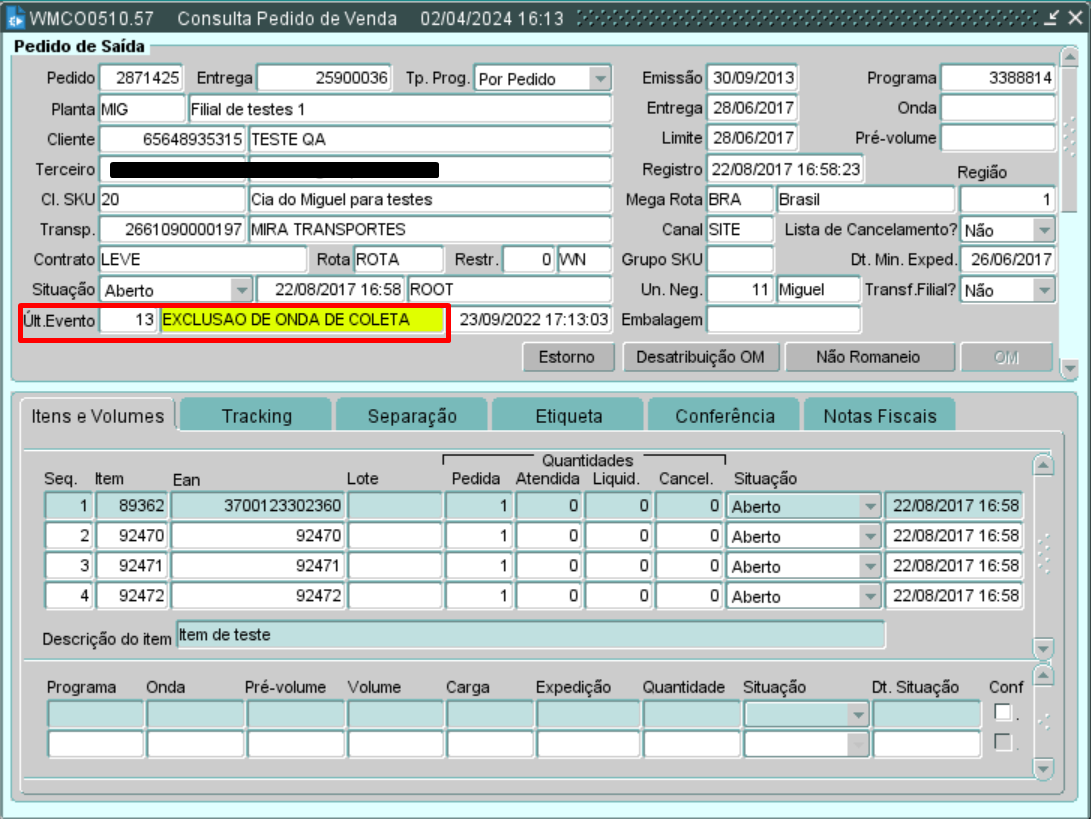Open the Notas Fiscais tab

tap(879, 415)
